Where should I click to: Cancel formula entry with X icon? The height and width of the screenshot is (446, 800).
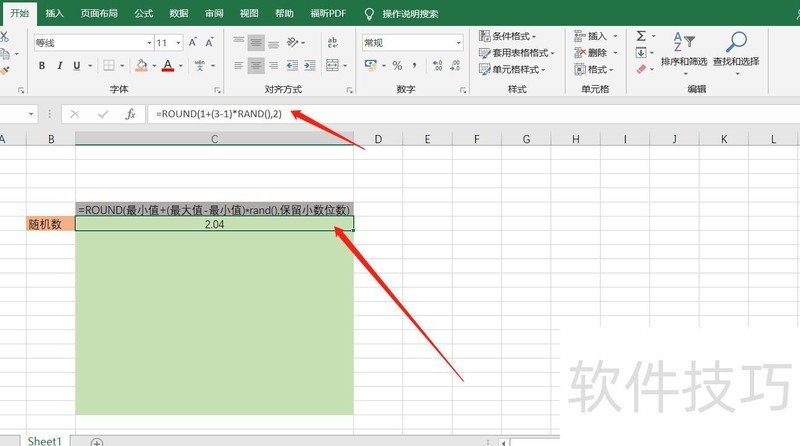click(75, 114)
